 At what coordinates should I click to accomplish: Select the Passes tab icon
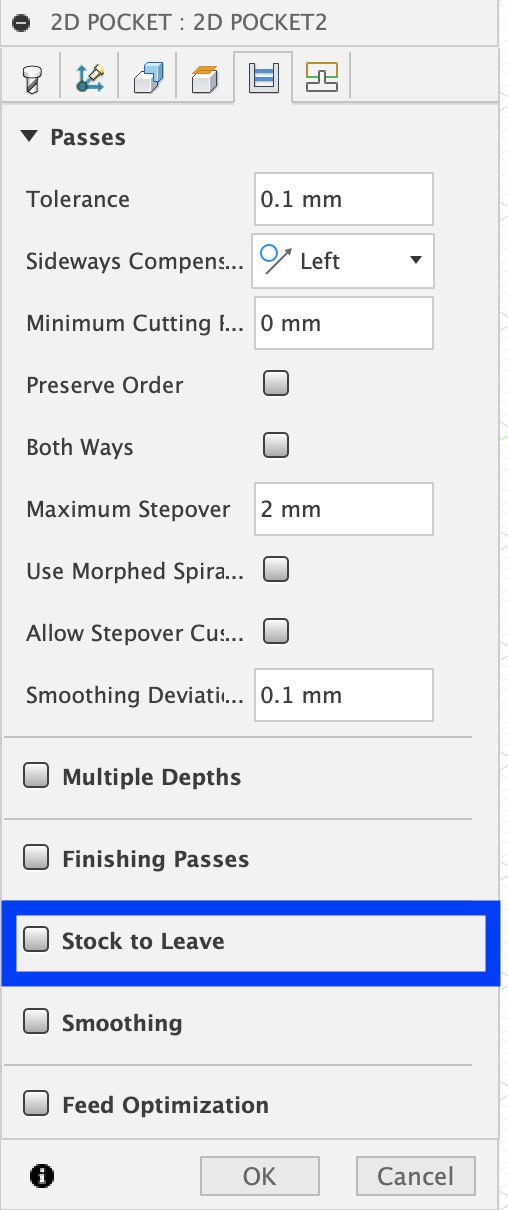point(262,77)
